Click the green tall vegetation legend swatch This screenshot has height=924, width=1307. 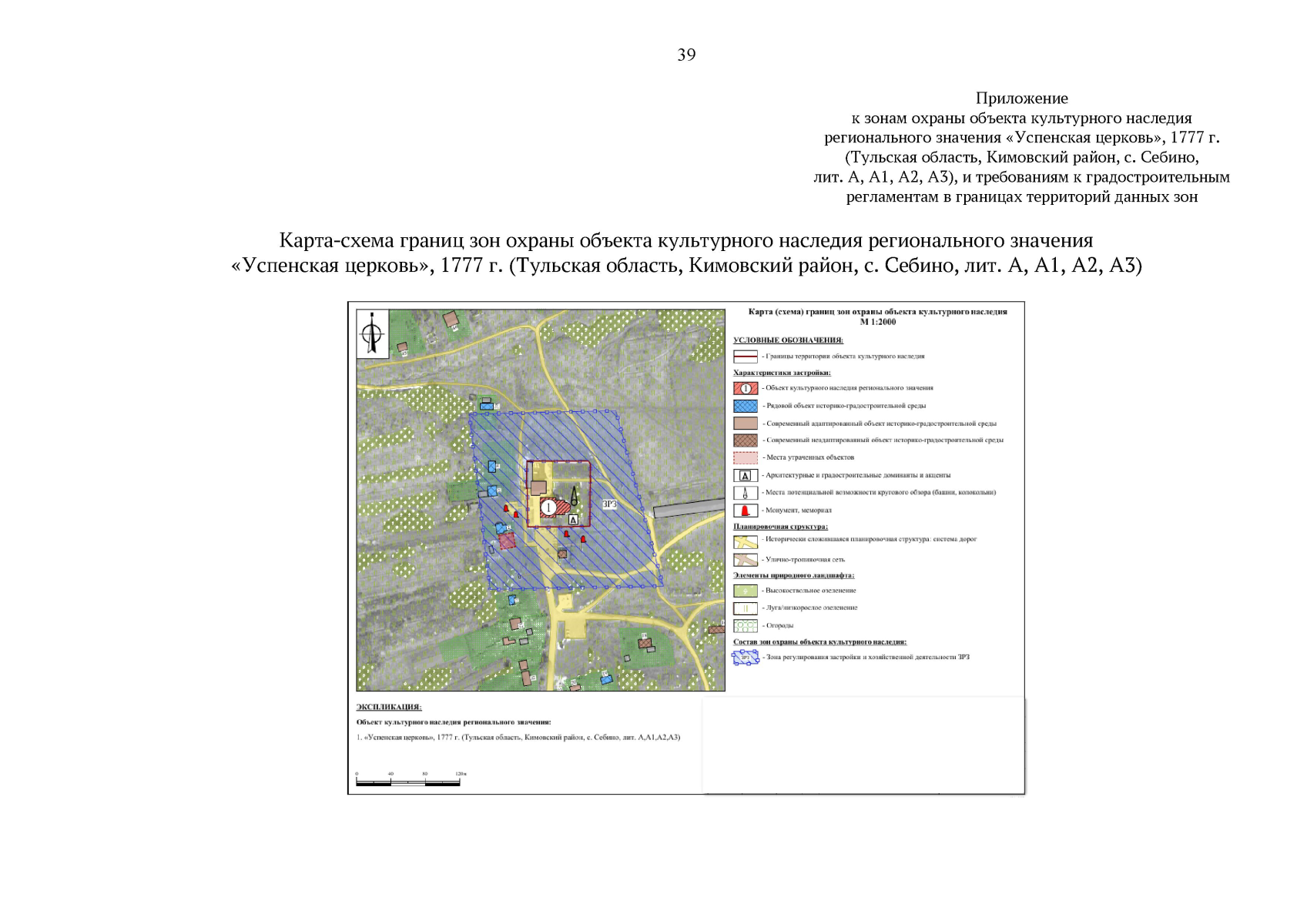coord(745,591)
